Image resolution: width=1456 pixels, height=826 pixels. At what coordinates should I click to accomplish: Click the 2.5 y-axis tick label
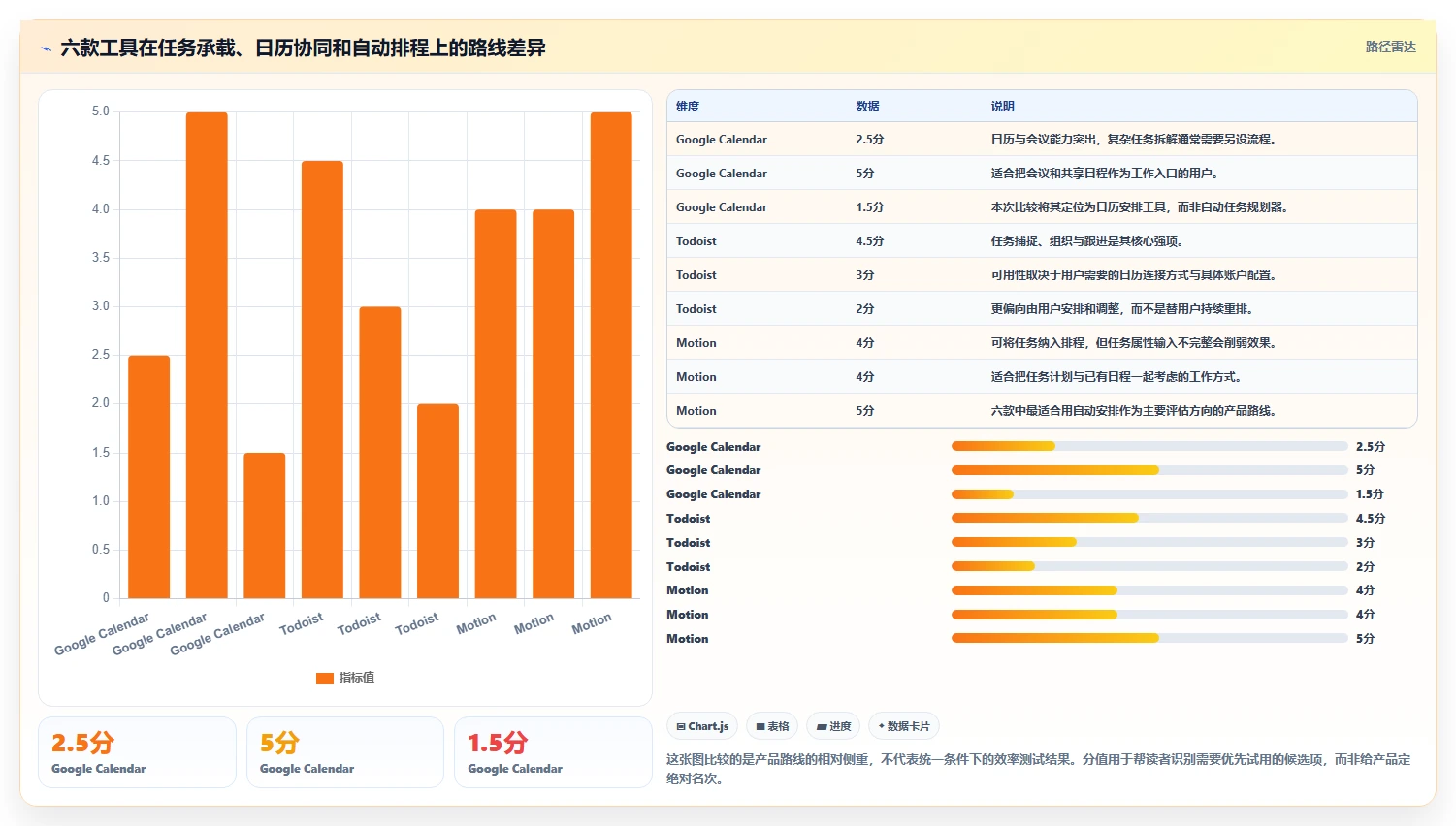101,355
